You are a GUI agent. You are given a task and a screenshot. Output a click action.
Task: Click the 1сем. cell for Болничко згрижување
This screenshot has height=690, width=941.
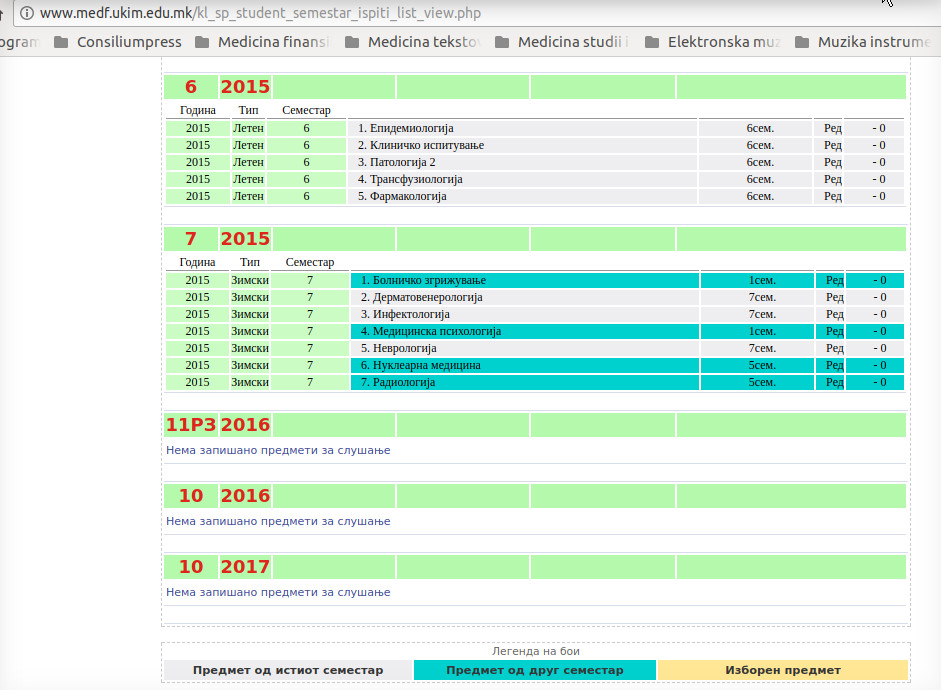tap(757, 280)
